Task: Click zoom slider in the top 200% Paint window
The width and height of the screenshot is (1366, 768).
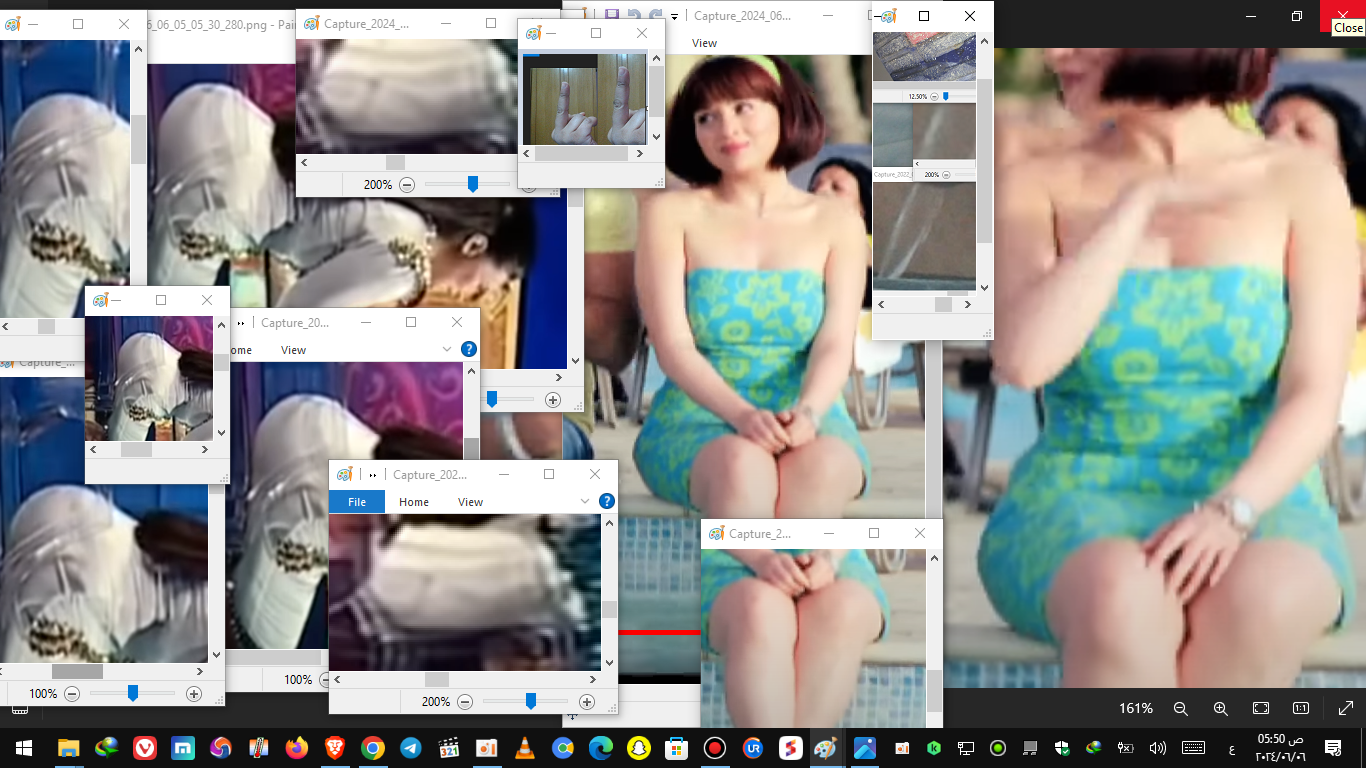Action: point(473,184)
